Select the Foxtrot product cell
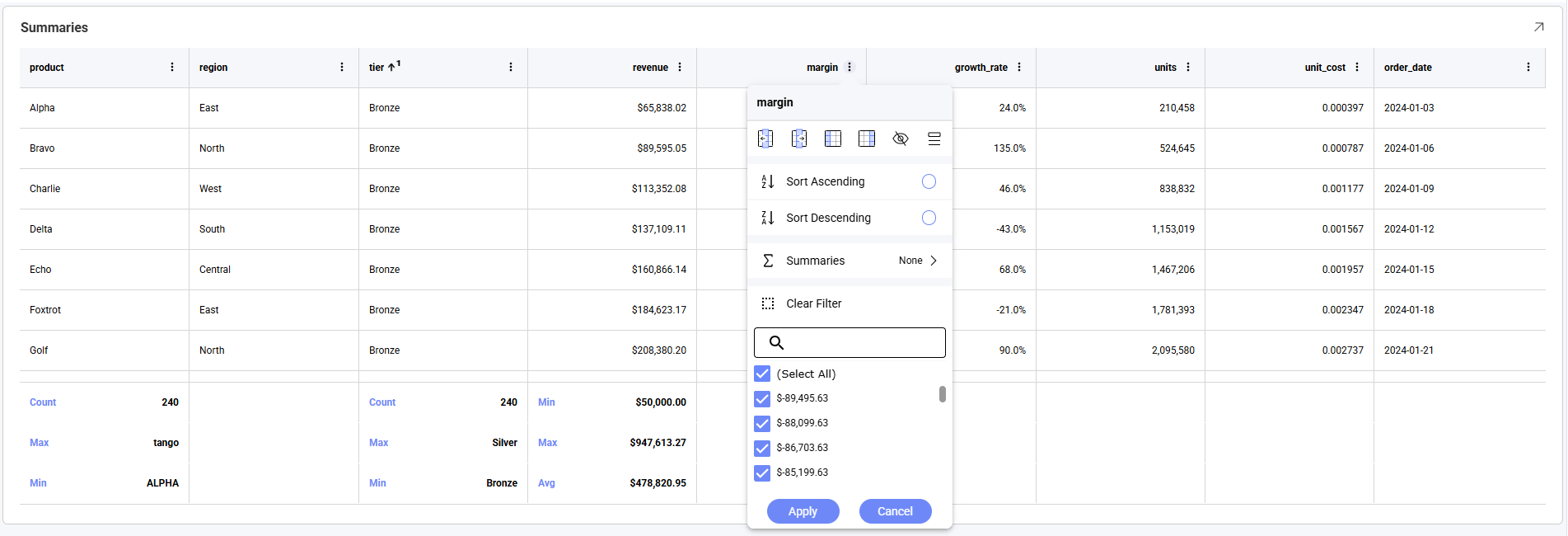 105,310
